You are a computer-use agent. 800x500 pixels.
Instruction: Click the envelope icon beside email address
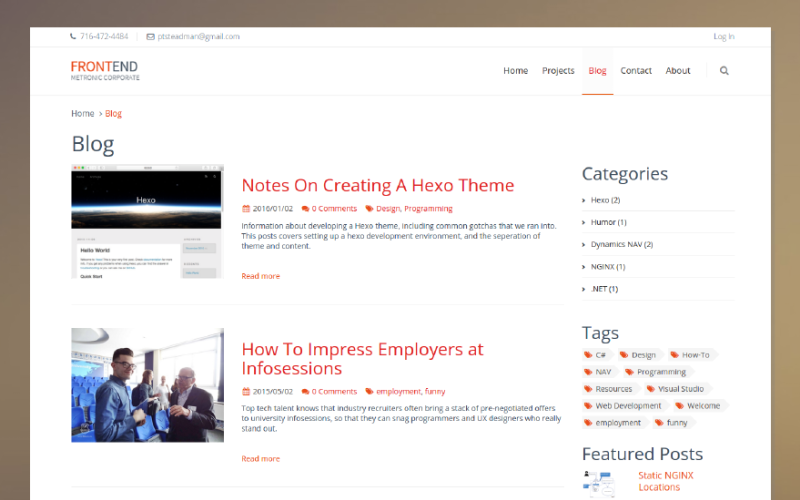click(151, 37)
